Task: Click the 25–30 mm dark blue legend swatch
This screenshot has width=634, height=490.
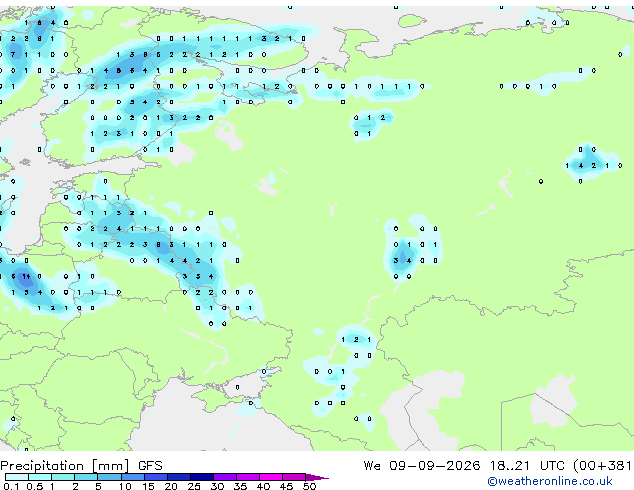Action: 202,477
